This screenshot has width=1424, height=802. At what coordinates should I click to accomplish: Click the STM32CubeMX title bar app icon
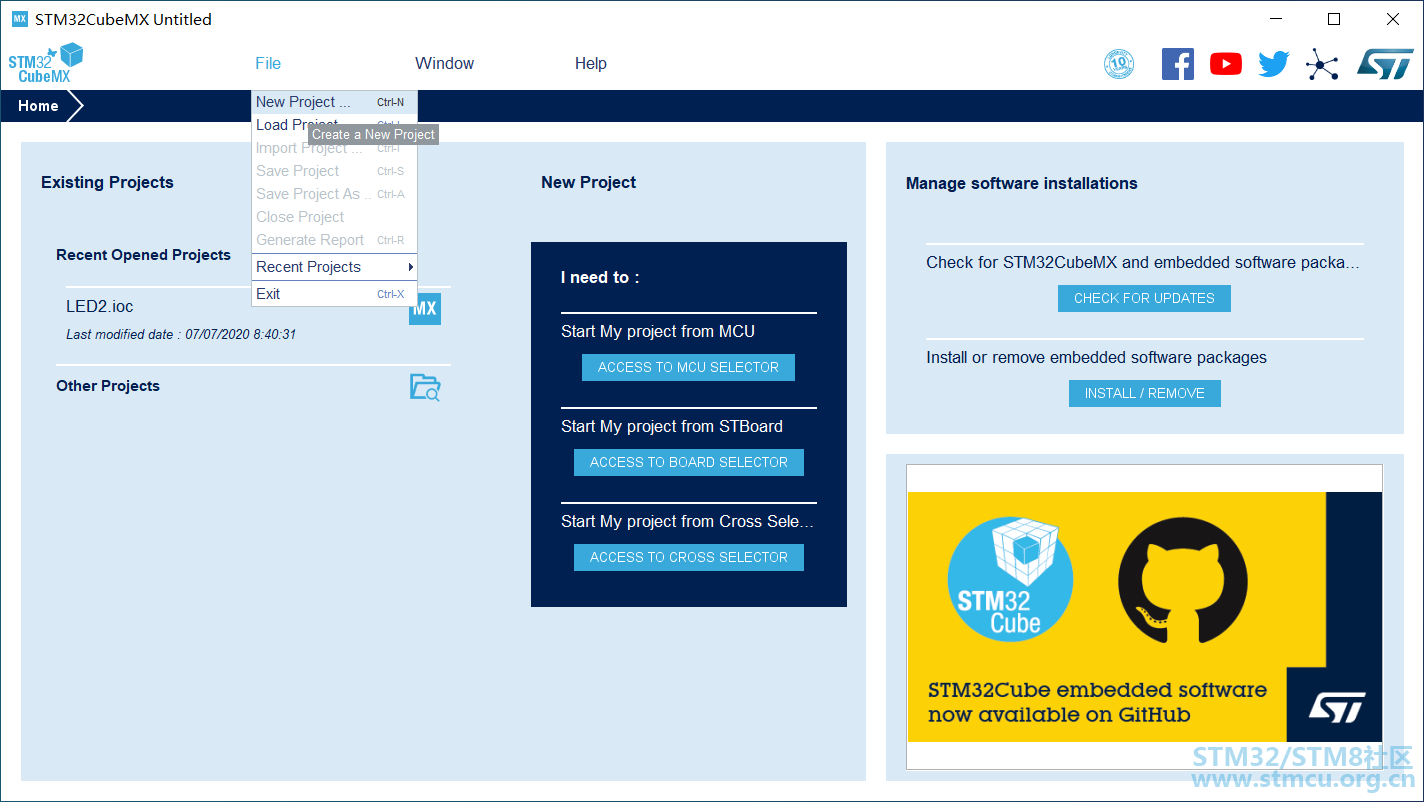click(x=20, y=19)
